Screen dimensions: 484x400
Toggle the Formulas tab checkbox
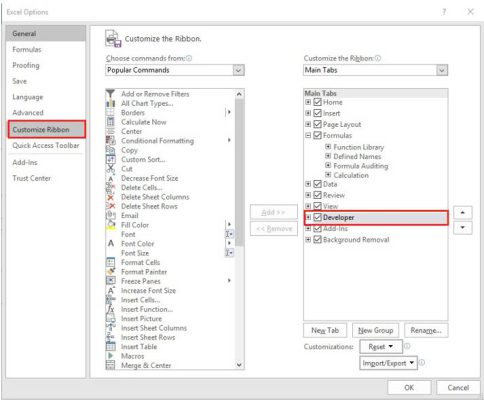tap(317, 135)
